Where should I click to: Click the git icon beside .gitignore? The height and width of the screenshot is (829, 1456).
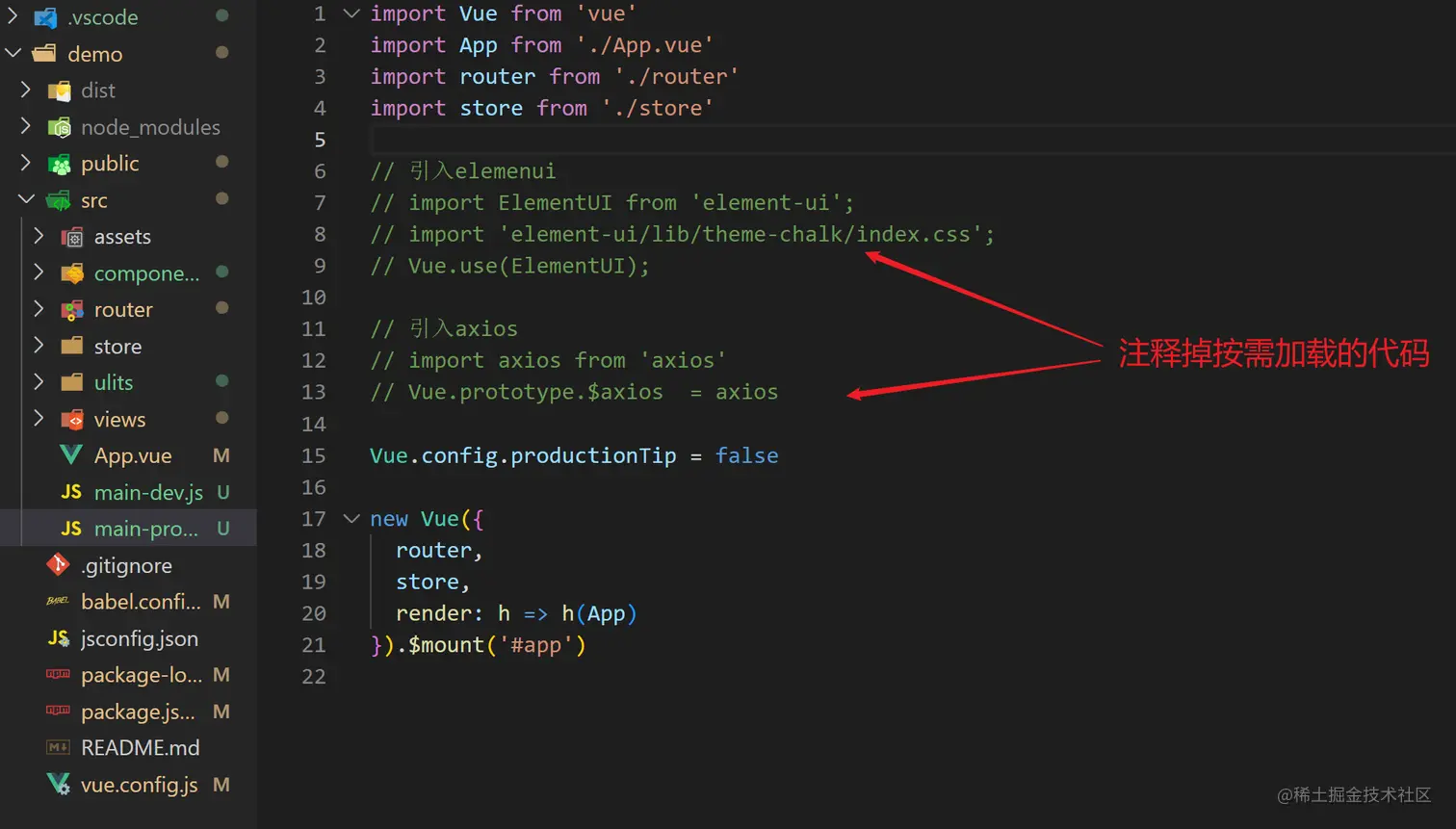[59, 565]
